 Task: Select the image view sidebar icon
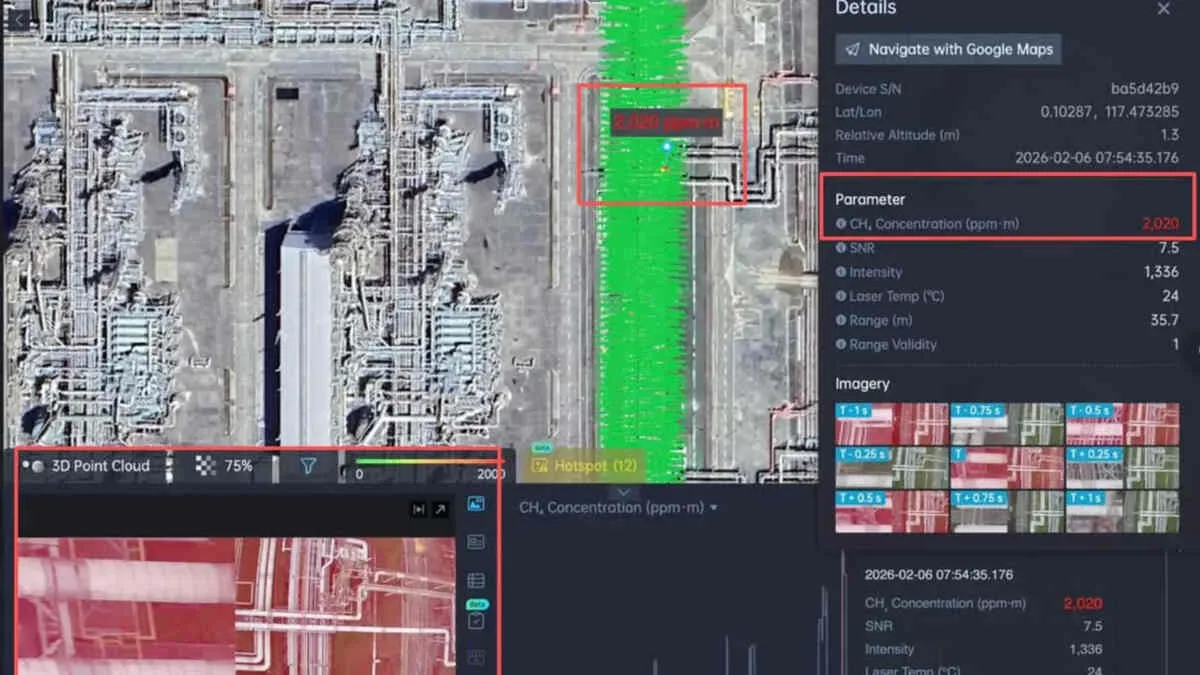coord(476,504)
